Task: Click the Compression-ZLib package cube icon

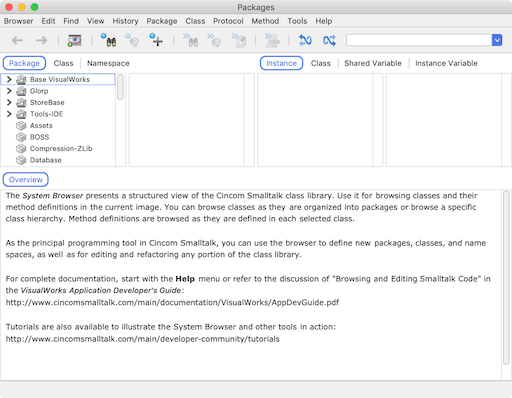Action: (x=21, y=149)
